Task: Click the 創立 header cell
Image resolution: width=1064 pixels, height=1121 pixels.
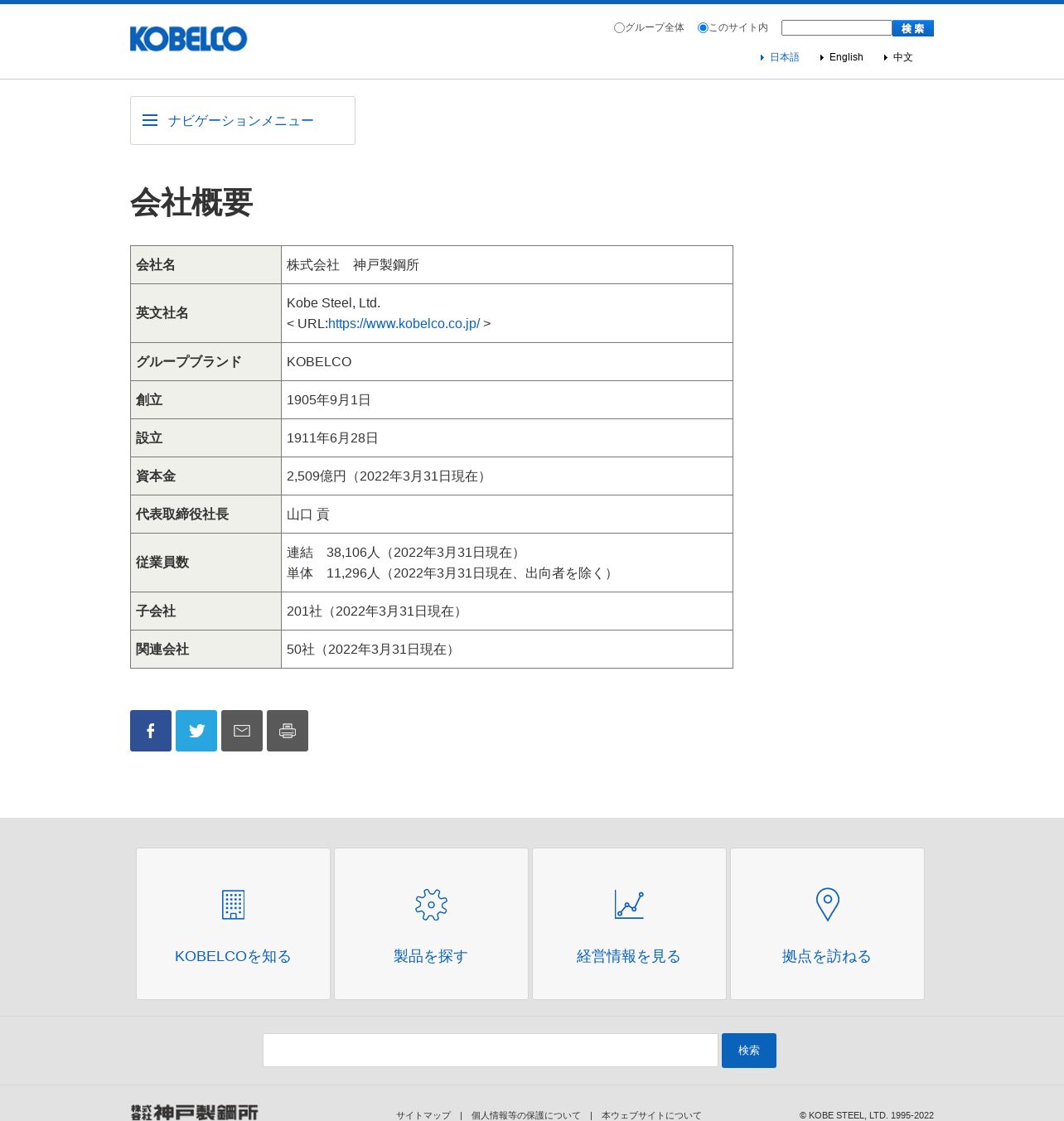Action: pyautogui.click(x=206, y=400)
